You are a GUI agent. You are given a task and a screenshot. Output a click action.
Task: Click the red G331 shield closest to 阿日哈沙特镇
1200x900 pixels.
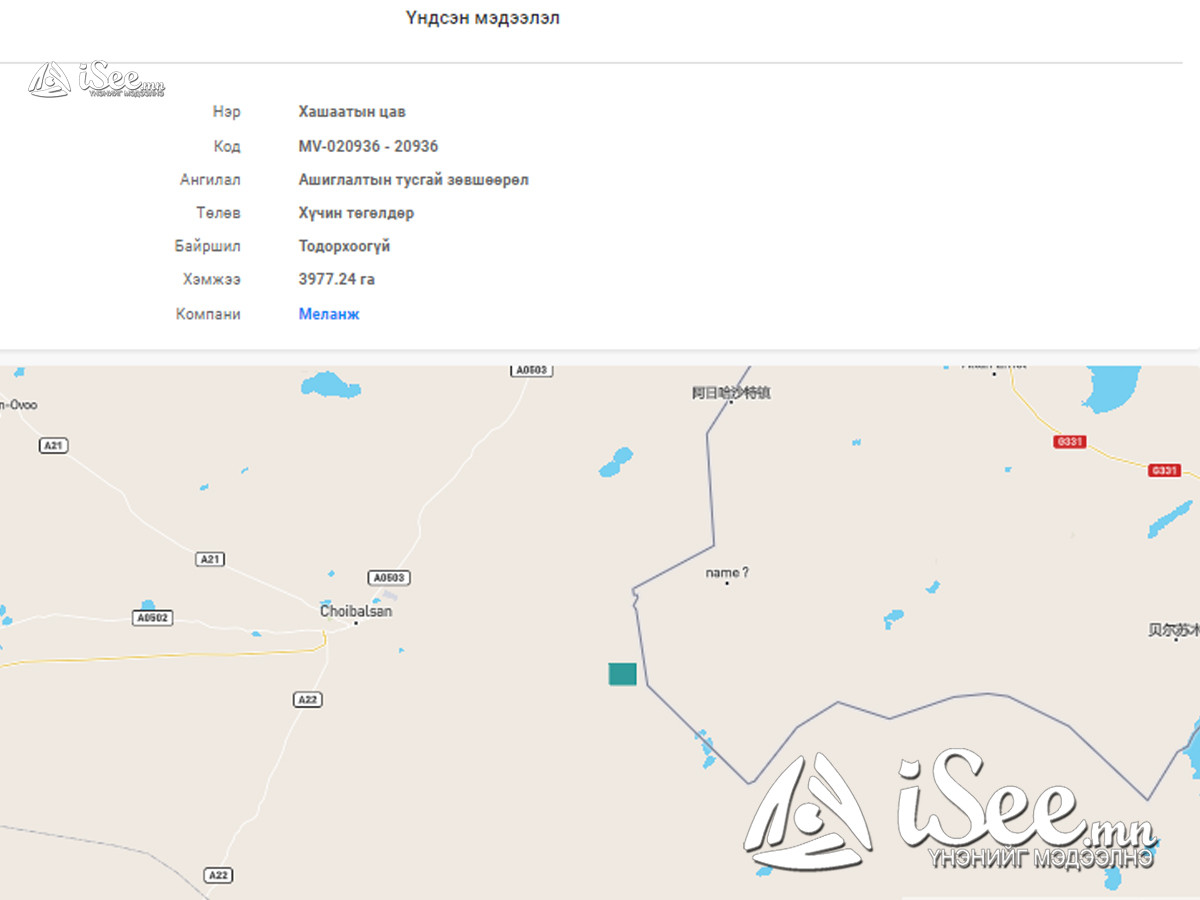[1070, 442]
